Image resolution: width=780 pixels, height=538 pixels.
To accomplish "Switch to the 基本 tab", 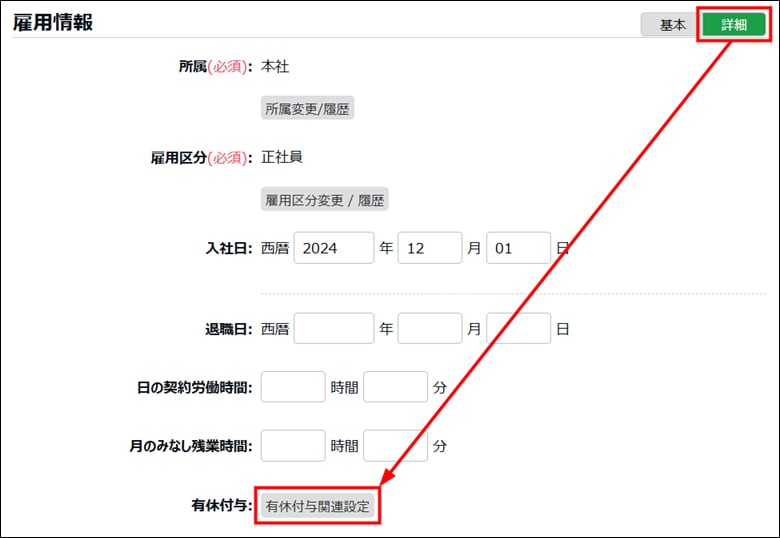I will [672, 25].
